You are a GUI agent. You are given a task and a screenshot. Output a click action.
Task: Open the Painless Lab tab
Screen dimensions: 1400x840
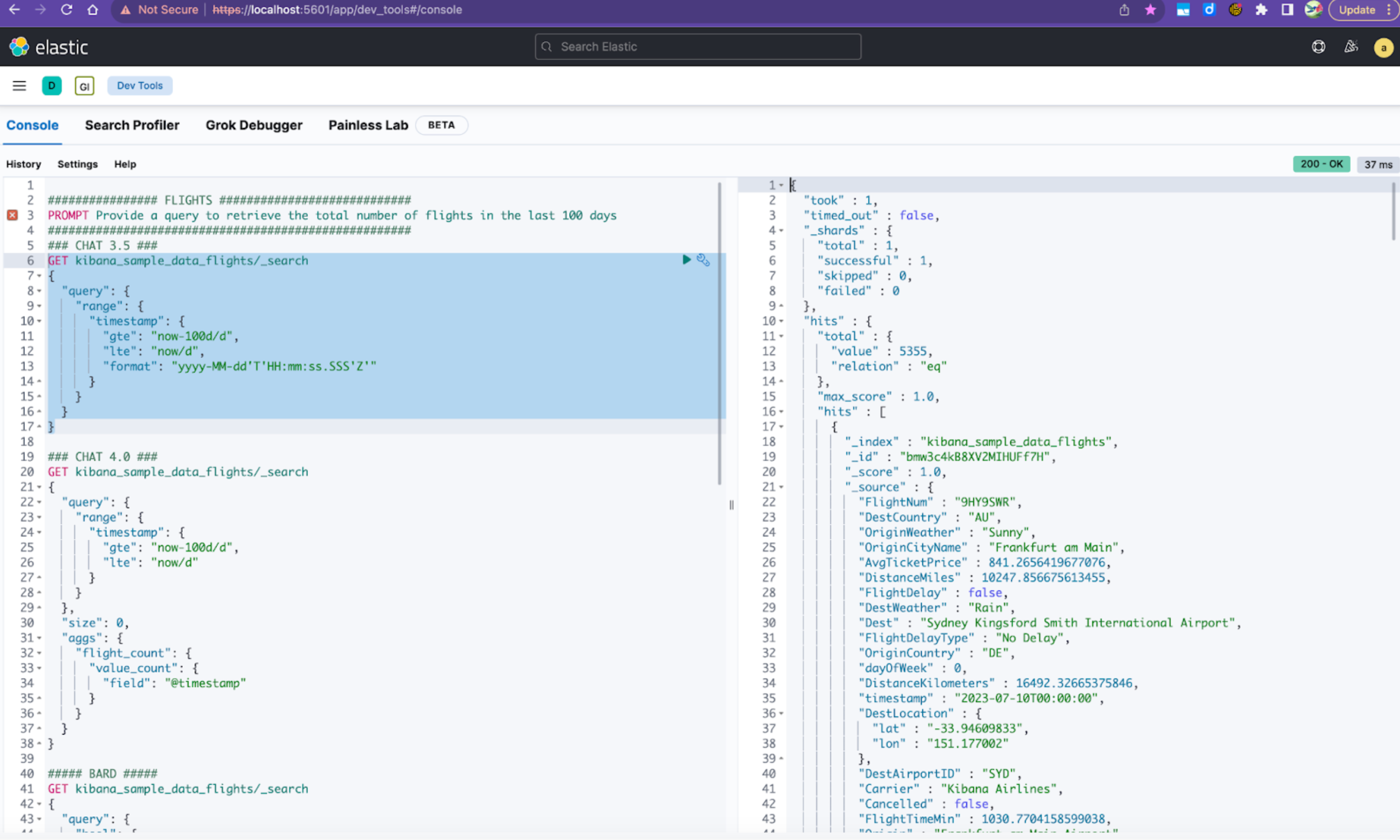(x=368, y=125)
